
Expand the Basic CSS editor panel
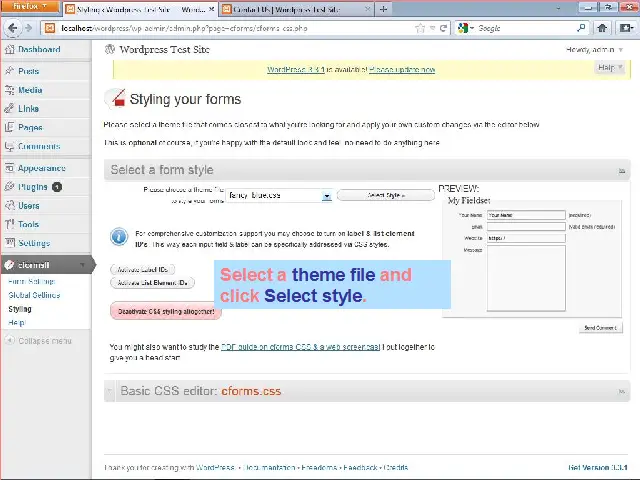coord(622,391)
